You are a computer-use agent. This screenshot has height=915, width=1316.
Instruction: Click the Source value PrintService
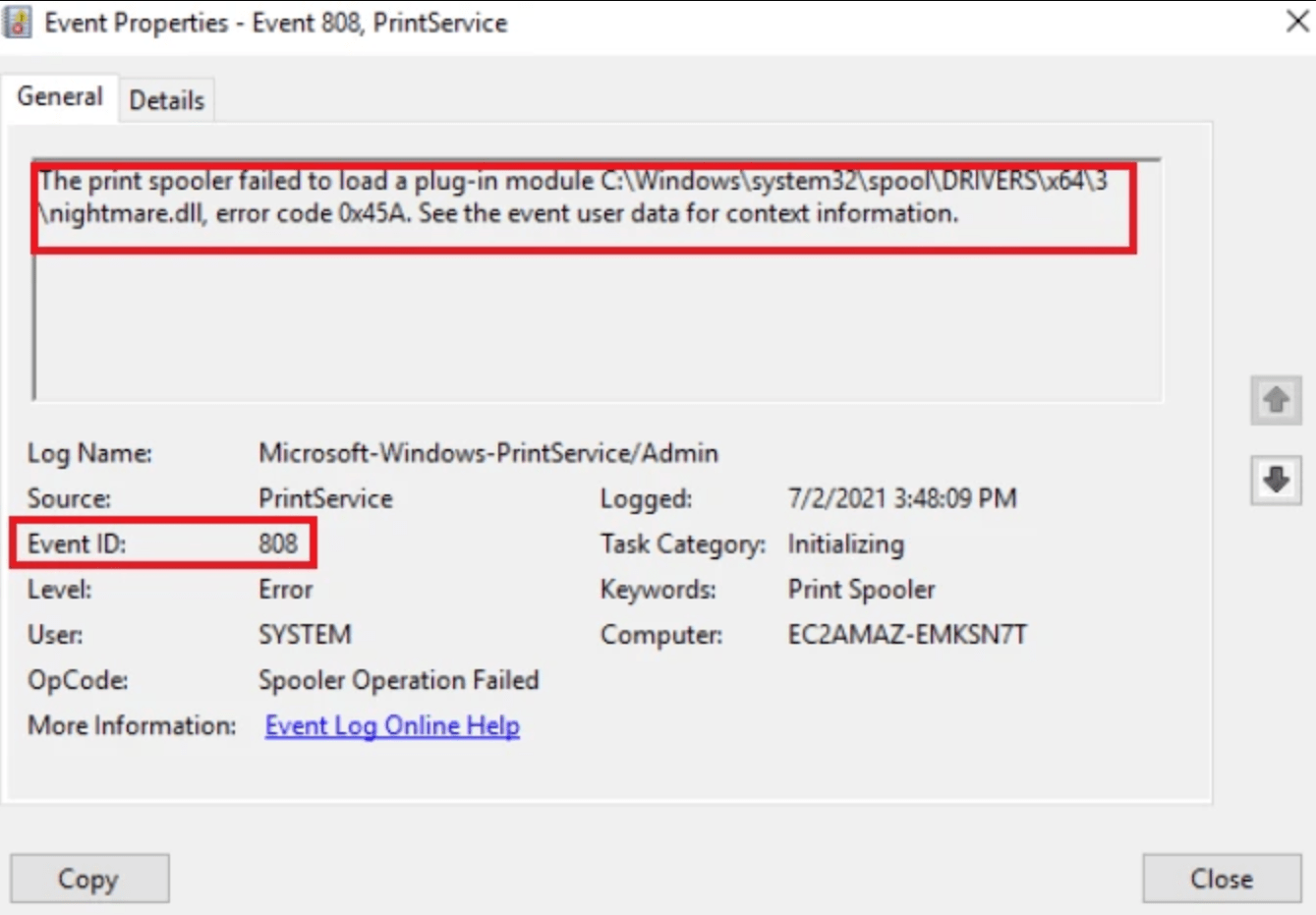tap(325, 498)
